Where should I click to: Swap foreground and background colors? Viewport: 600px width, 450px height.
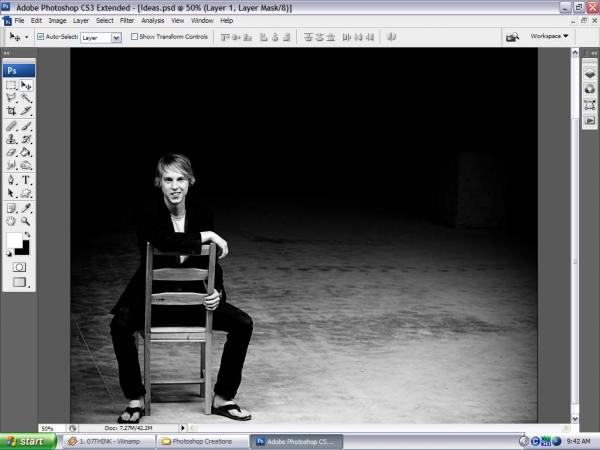[x=27, y=234]
